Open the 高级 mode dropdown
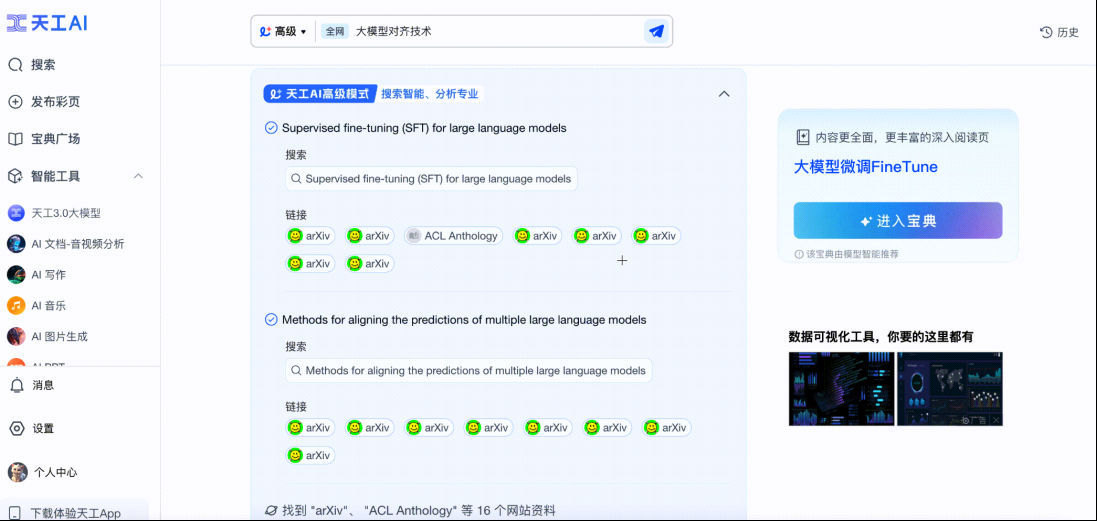Screen dimensions: 1097x521 click(x=283, y=31)
